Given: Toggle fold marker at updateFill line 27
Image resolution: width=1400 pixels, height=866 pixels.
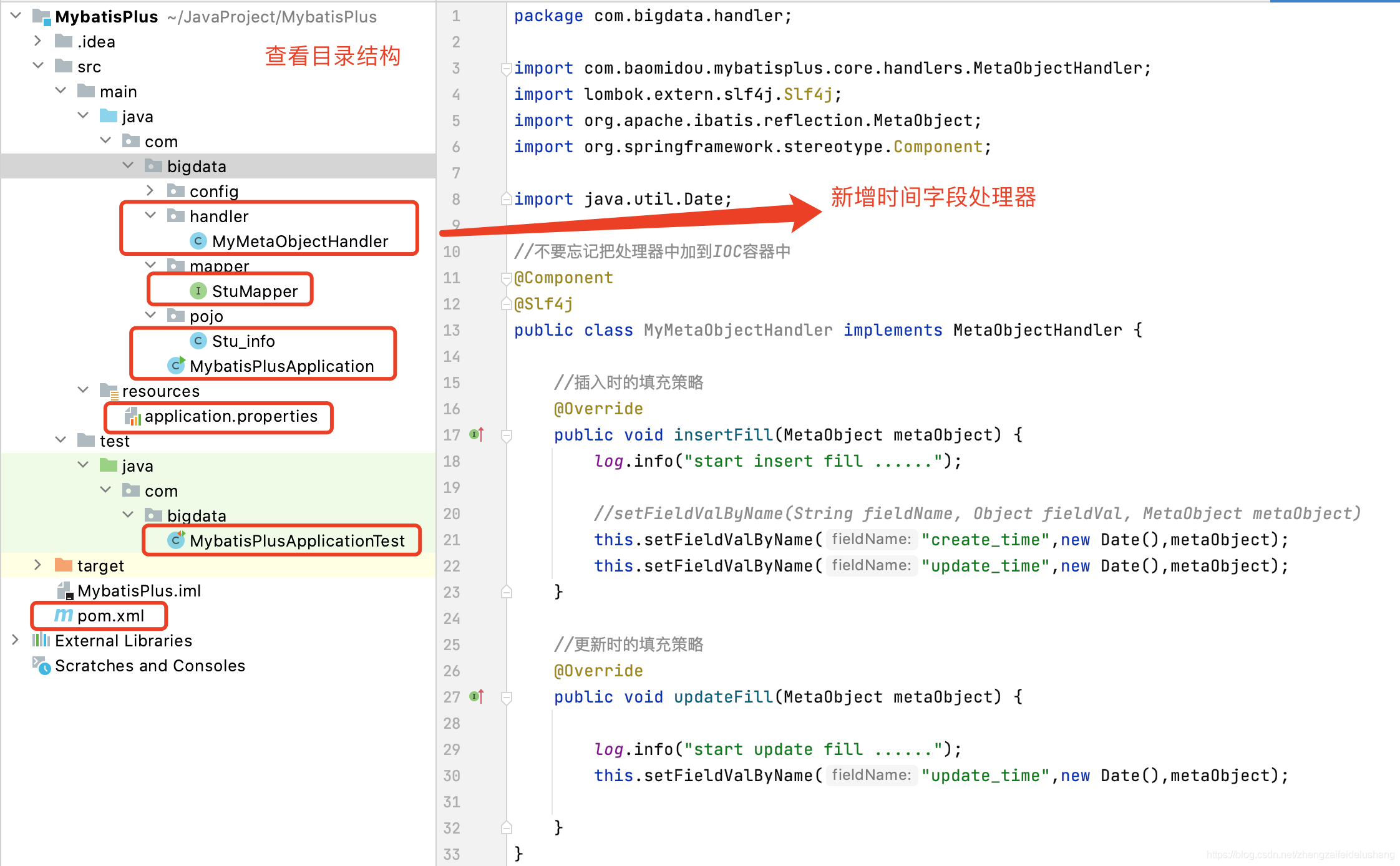Looking at the screenshot, I should pos(507,698).
